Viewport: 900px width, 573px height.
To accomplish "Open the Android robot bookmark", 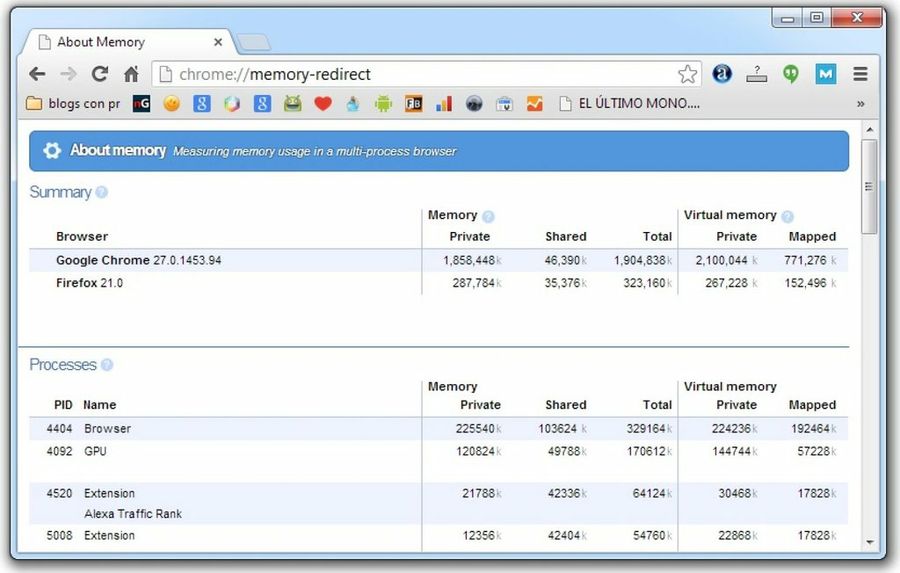I will point(382,103).
